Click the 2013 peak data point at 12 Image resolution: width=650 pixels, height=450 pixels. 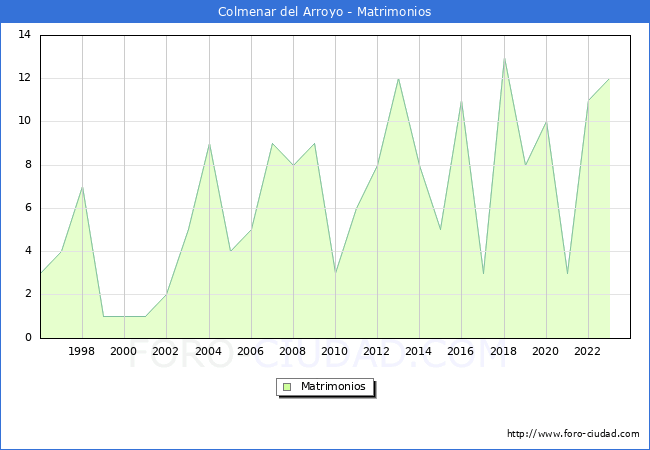[398, 79]
